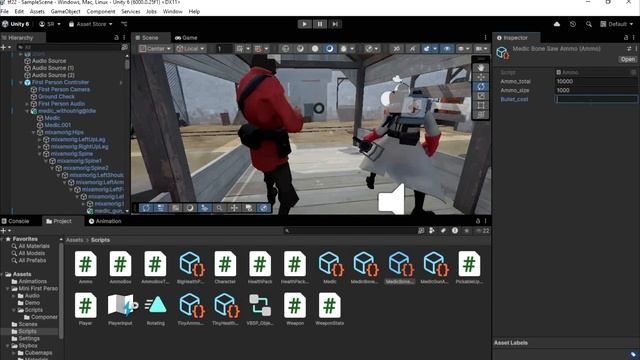Select the Rect tool in the scene overlay
Screen dimensions: 640x360
(481, 105)
